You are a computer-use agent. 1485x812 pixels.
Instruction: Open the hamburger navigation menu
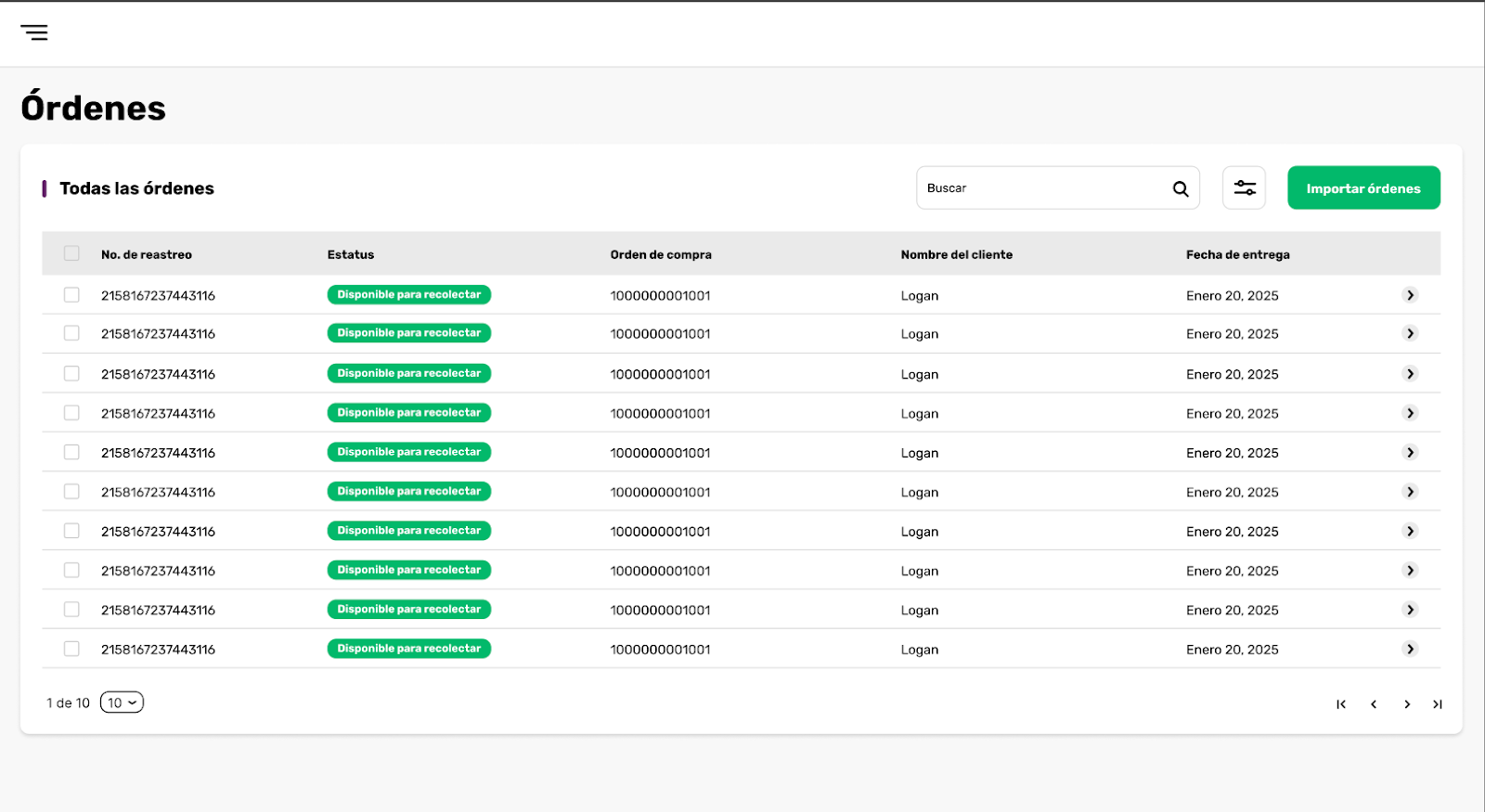click(x=34, y=32)
